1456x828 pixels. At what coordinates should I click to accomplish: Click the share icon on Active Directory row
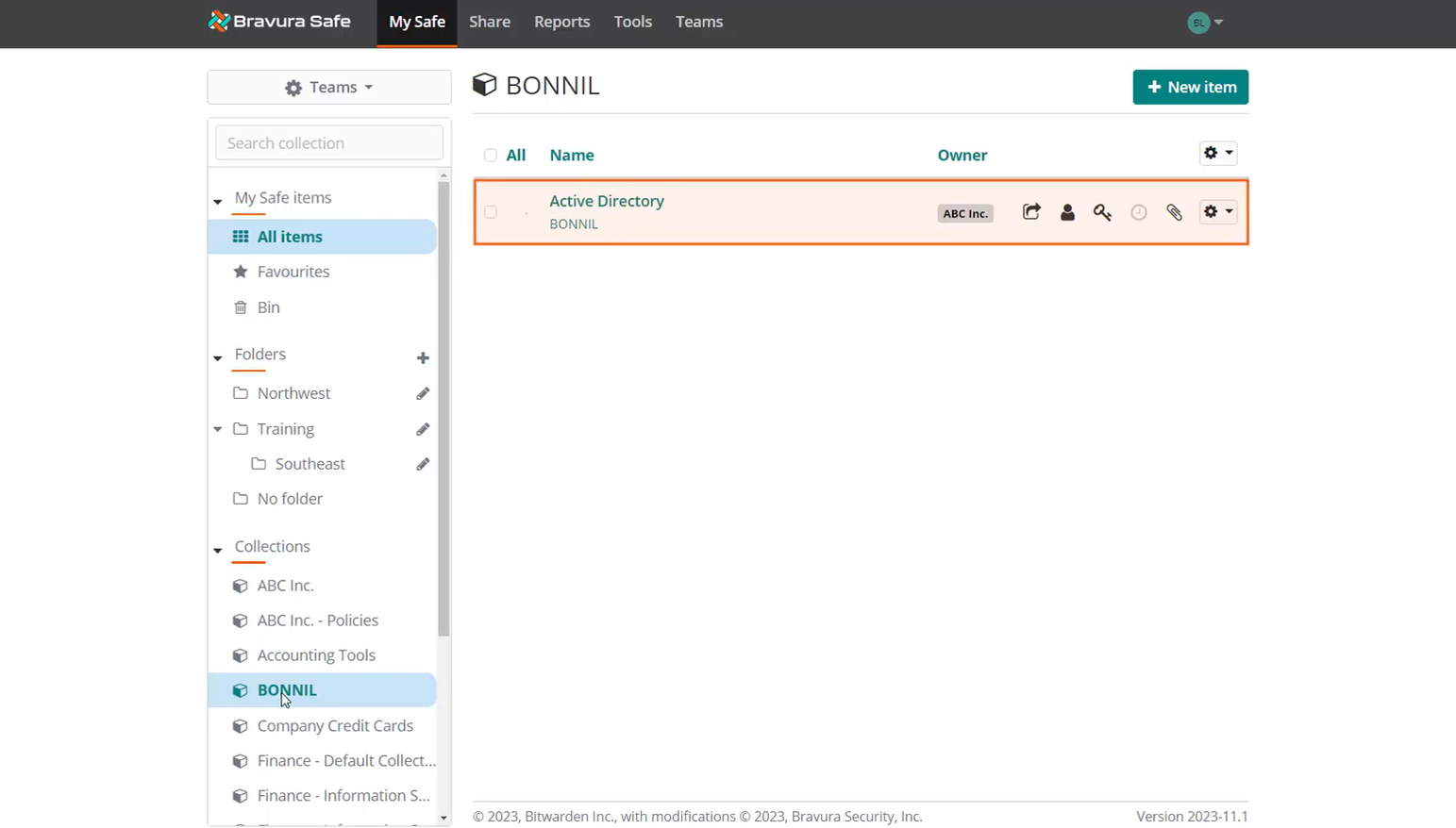[1031, 212]
